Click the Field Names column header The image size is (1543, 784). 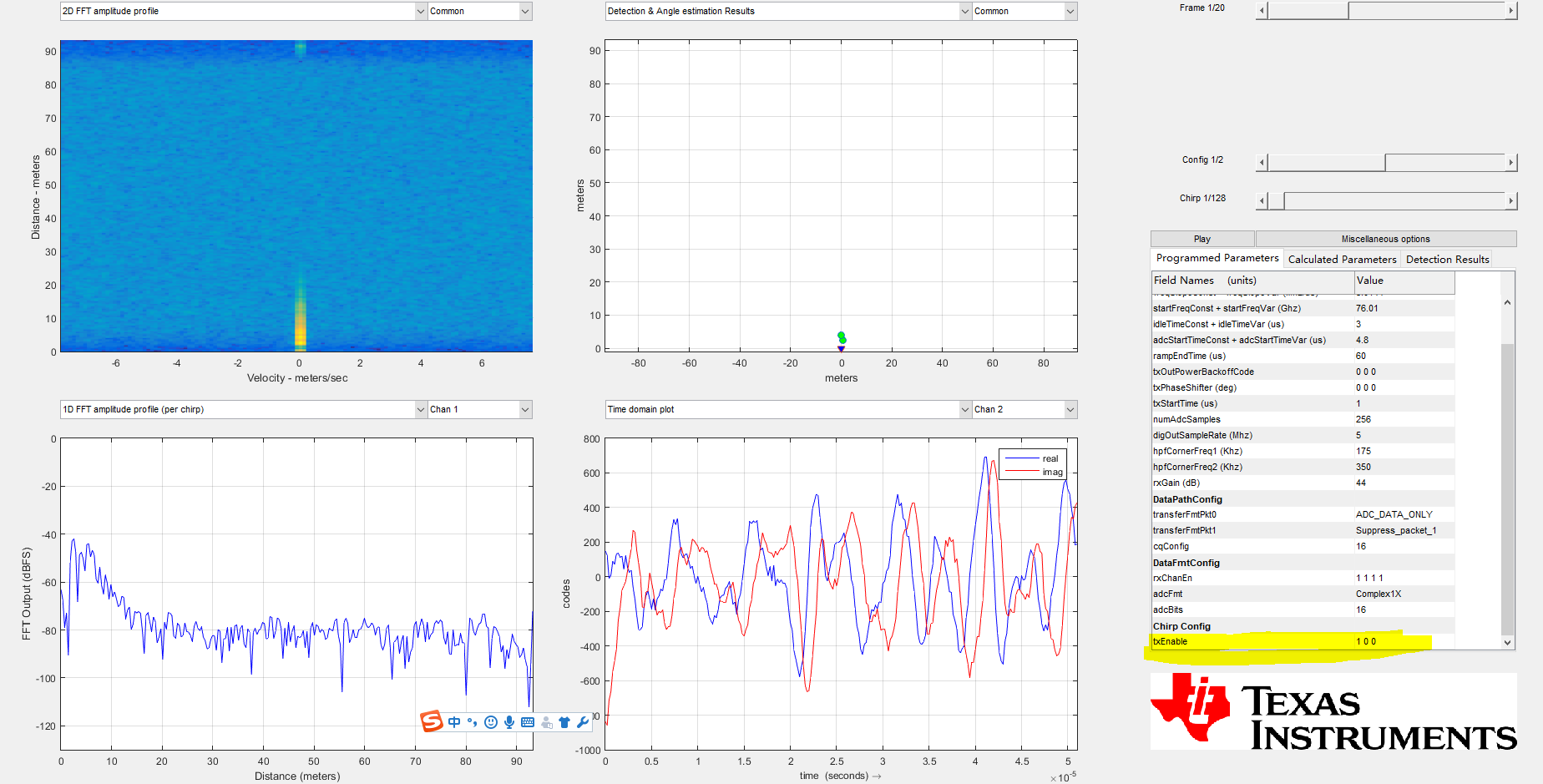coord(1252,281)
